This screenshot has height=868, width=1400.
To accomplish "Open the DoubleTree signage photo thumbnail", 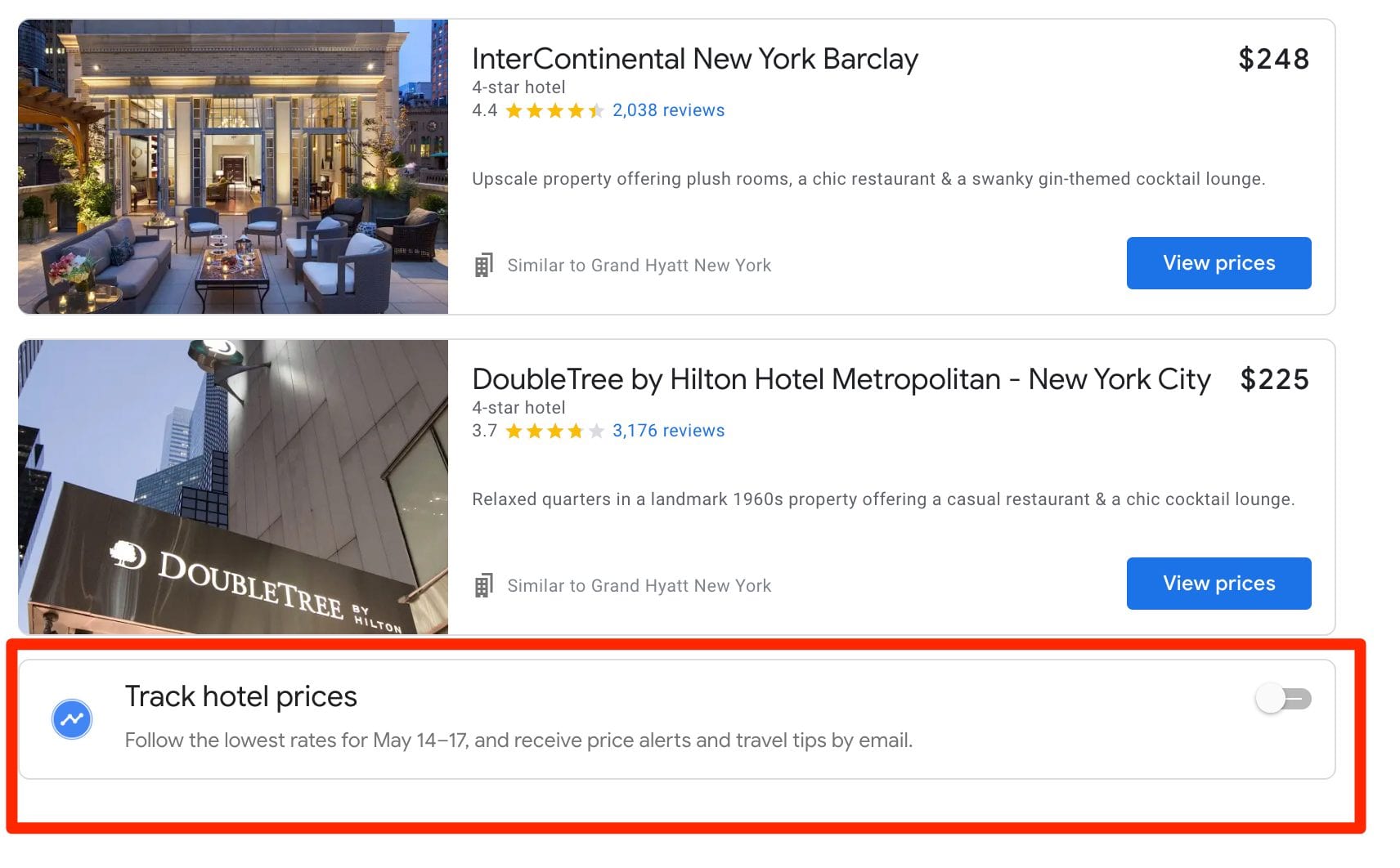I will 233,486.
